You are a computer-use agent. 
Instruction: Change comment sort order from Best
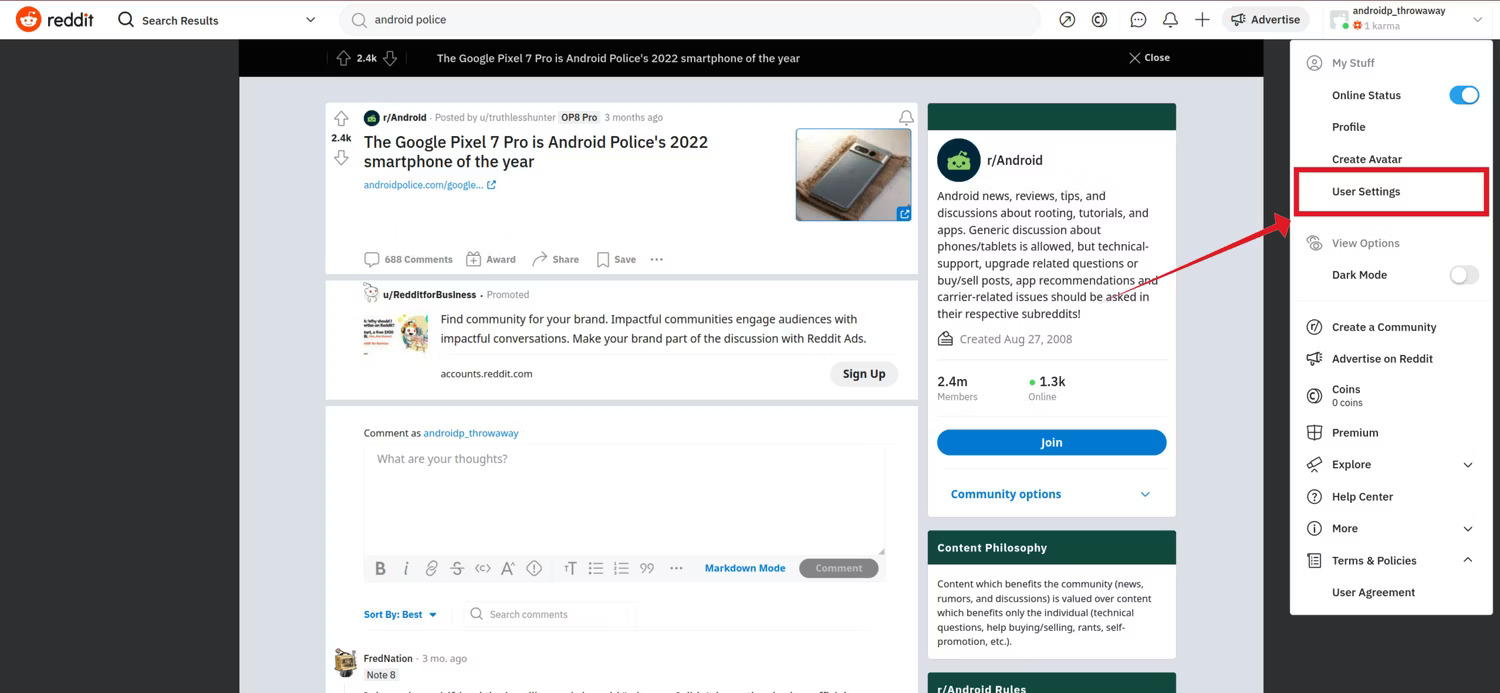pos(400,614)
